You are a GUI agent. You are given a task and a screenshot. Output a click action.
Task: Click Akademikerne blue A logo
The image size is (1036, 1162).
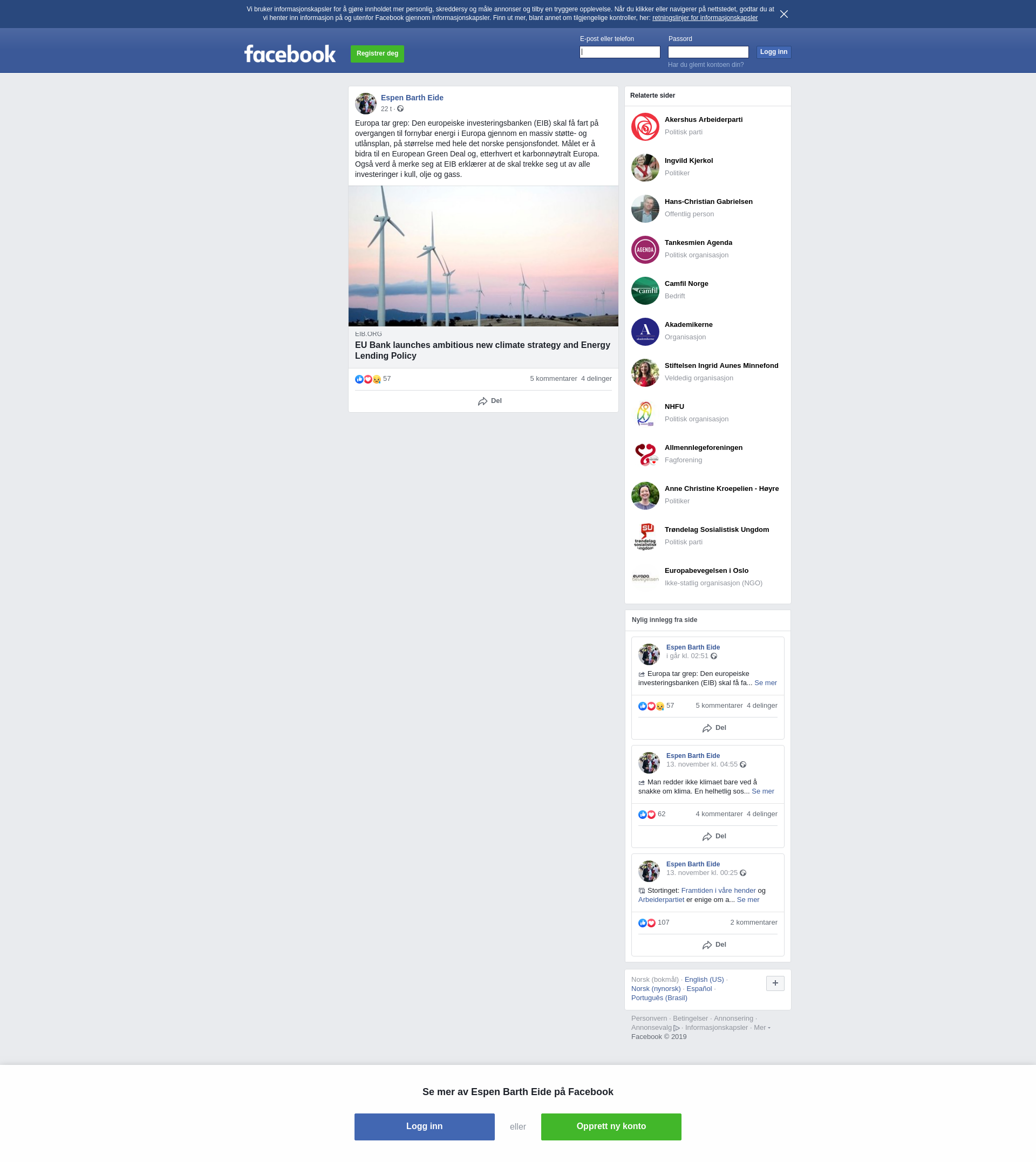coord(645,332)
